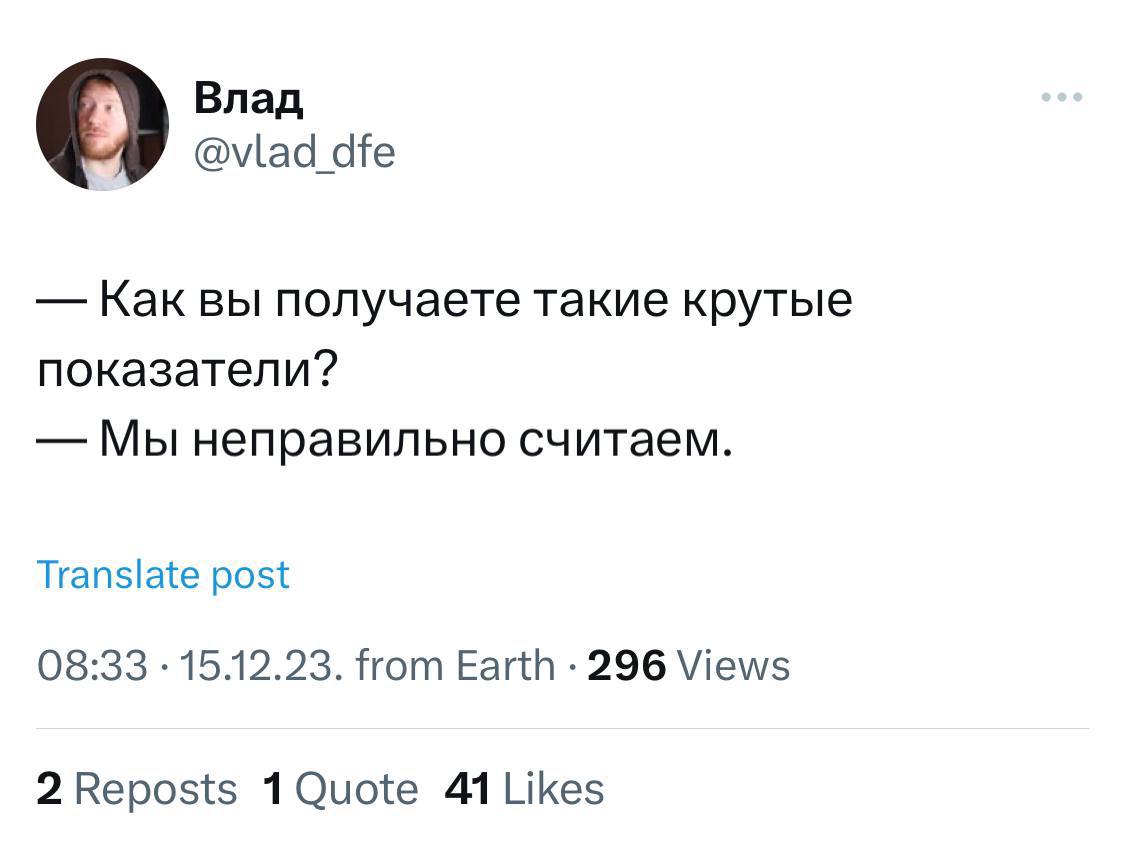Open the three-dot more options menu

coord(1061,98)
